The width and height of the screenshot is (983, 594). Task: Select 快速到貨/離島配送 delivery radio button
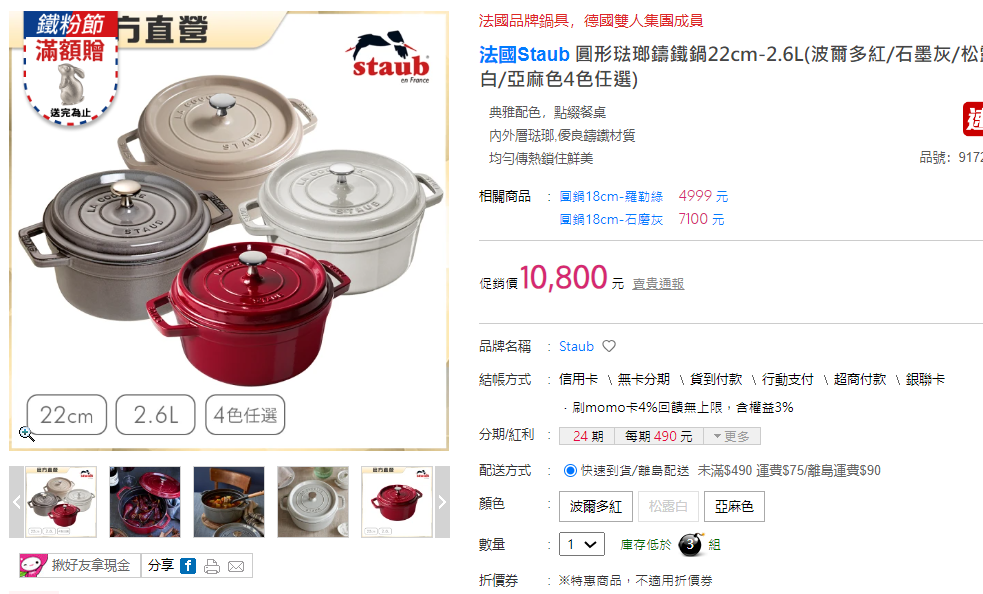tap(570, 470)
